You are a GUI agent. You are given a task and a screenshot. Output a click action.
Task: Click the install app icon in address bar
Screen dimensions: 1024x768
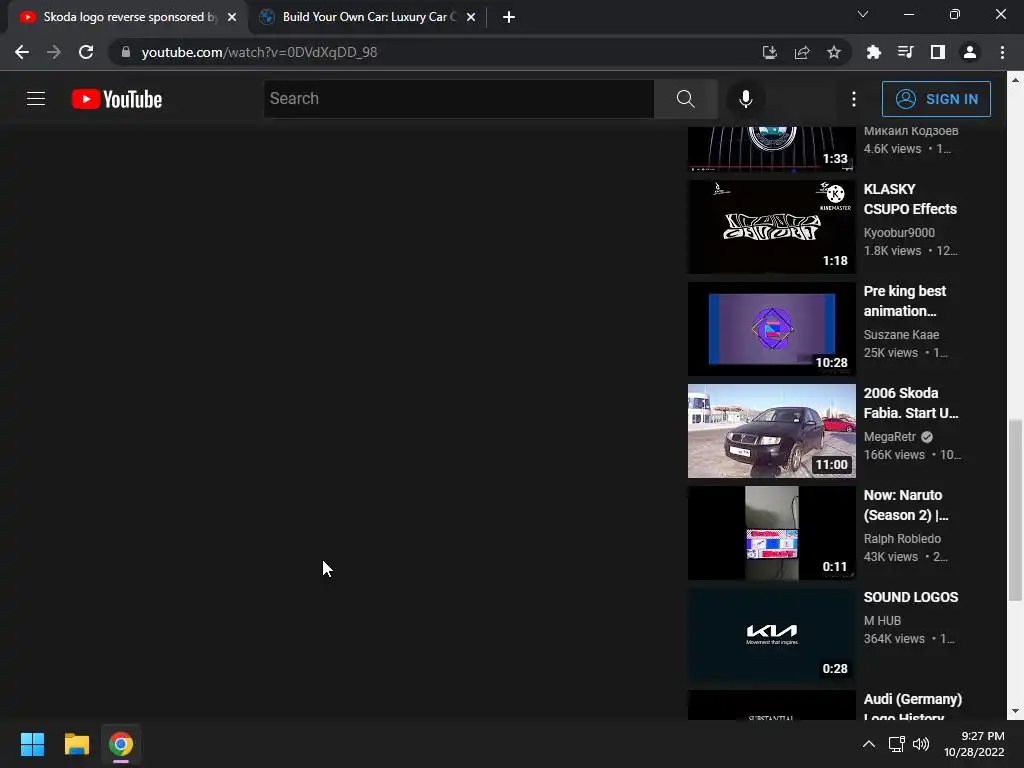point(769,52)
